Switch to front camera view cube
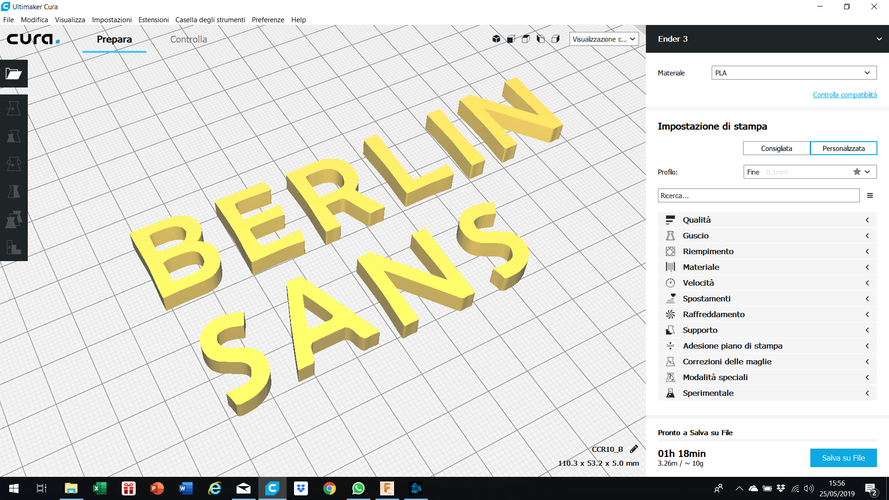Viewport: 889px width, 500px height. click(x=511, y=39)
